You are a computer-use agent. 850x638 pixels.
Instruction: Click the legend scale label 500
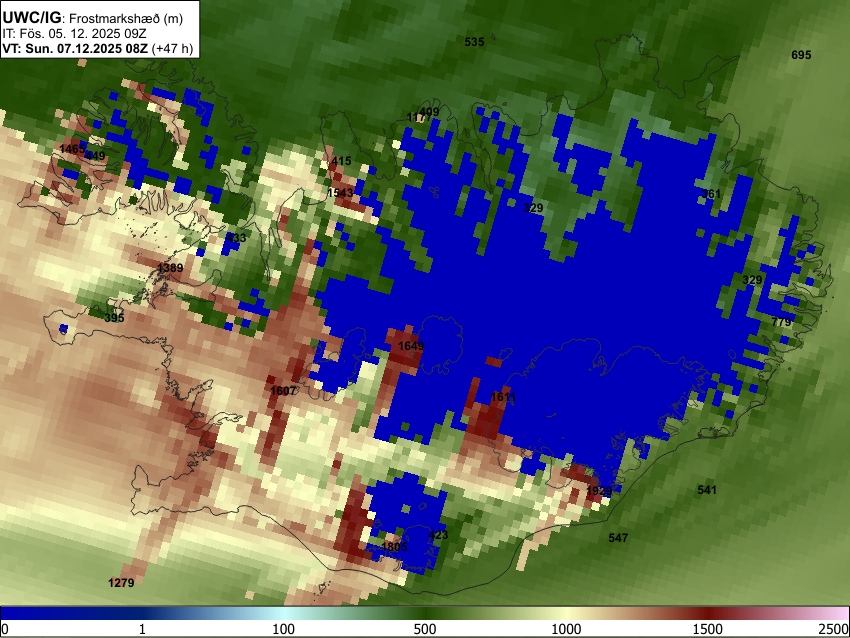click(x=424, y=629)
